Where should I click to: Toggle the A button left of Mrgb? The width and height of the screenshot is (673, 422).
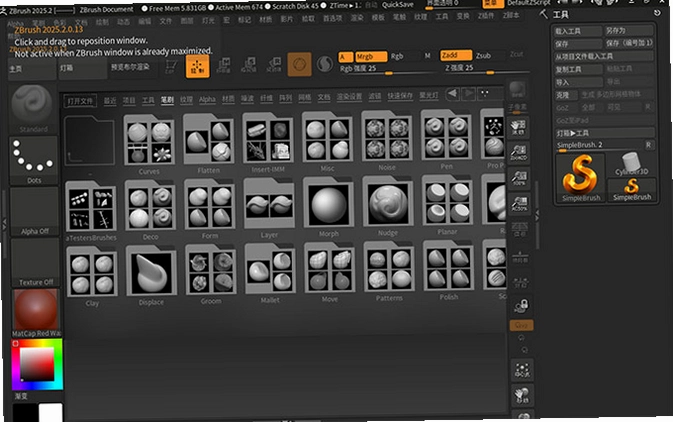pos(346,57)
